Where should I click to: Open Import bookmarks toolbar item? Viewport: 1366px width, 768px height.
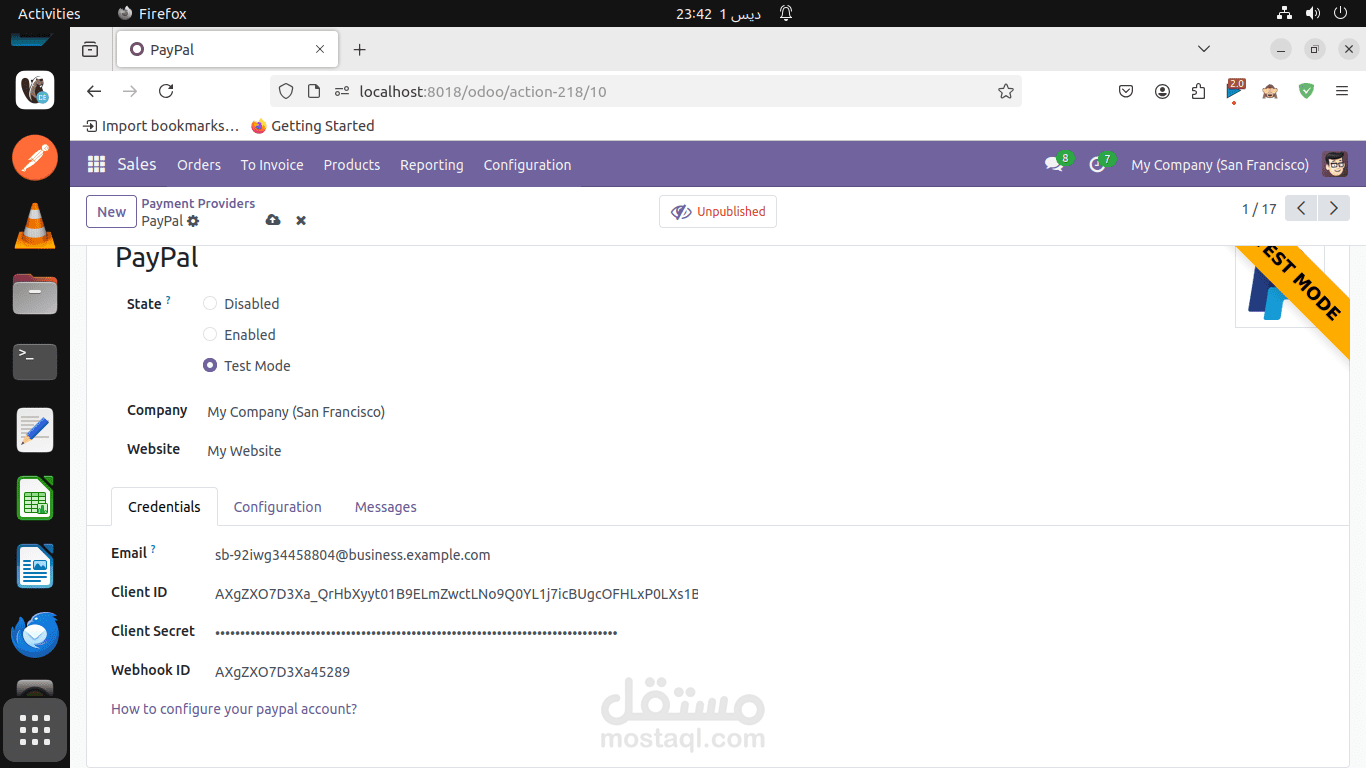coord(161,126)
